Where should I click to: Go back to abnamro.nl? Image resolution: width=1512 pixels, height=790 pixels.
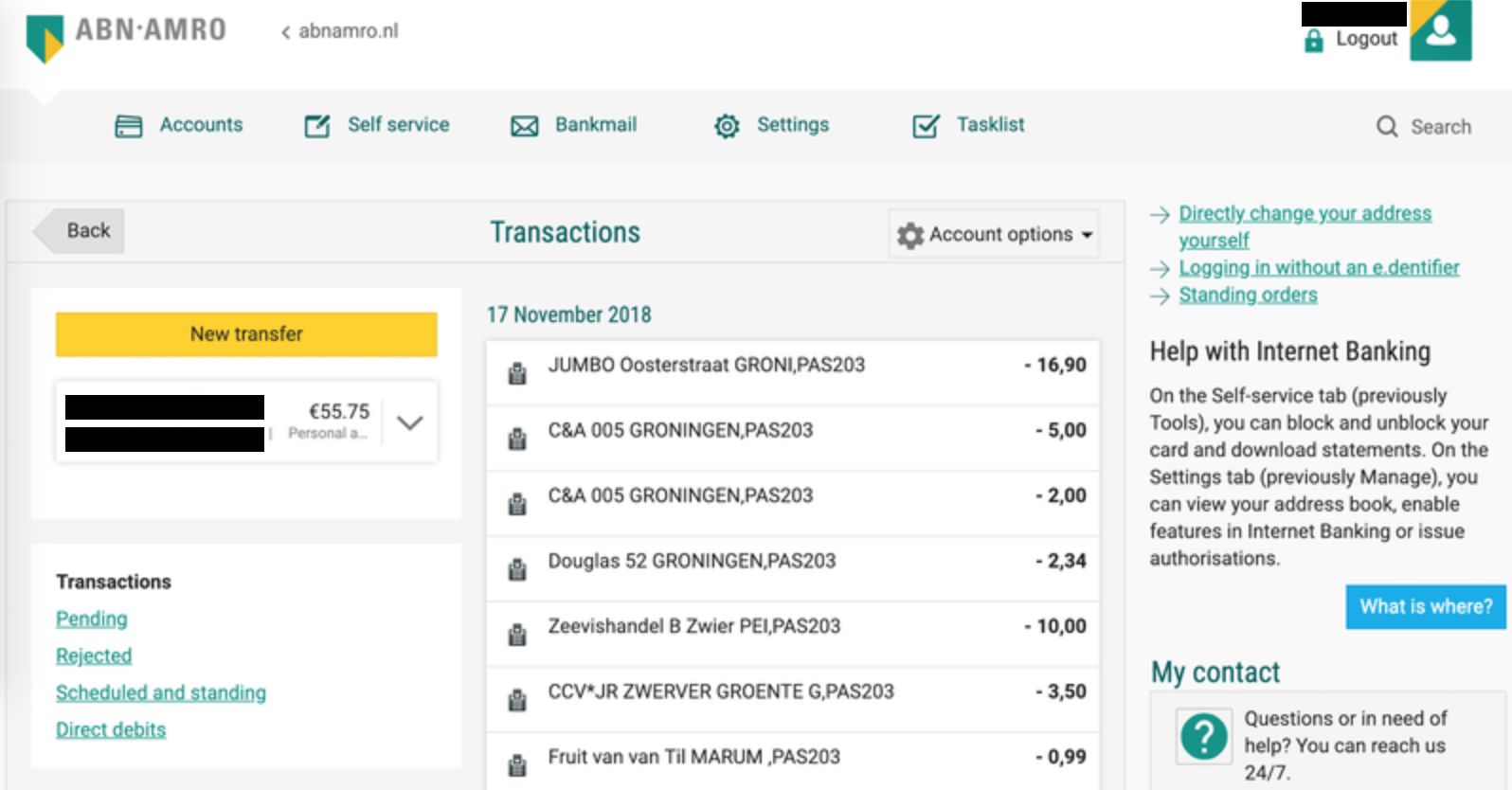[340, 31]
